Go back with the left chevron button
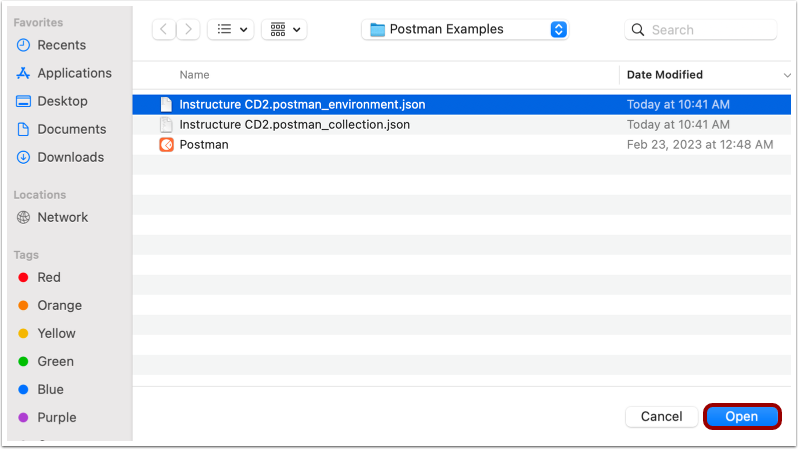Image resolution: width=798 pixels, height=449 pixels. point(164,30)
